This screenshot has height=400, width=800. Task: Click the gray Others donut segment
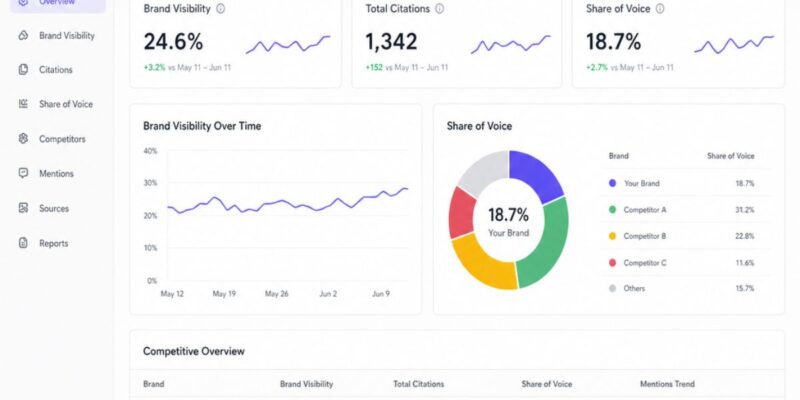(484, 171)
